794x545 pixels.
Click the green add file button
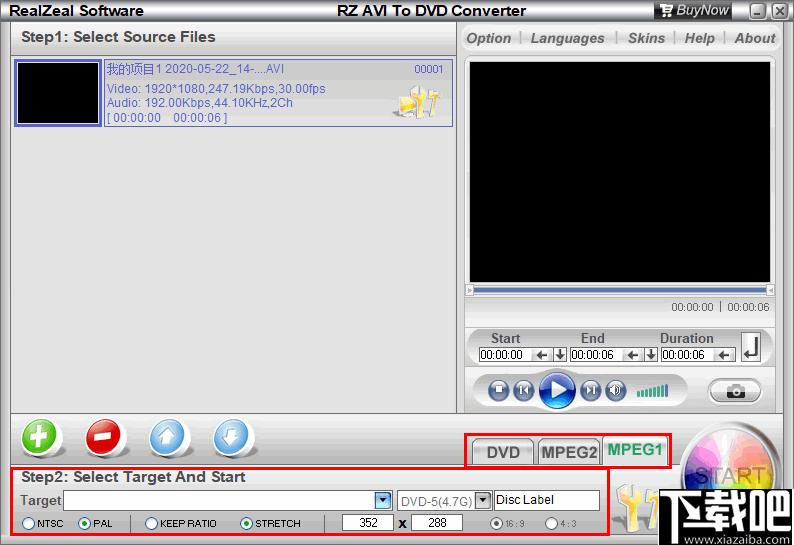(39, 437)
